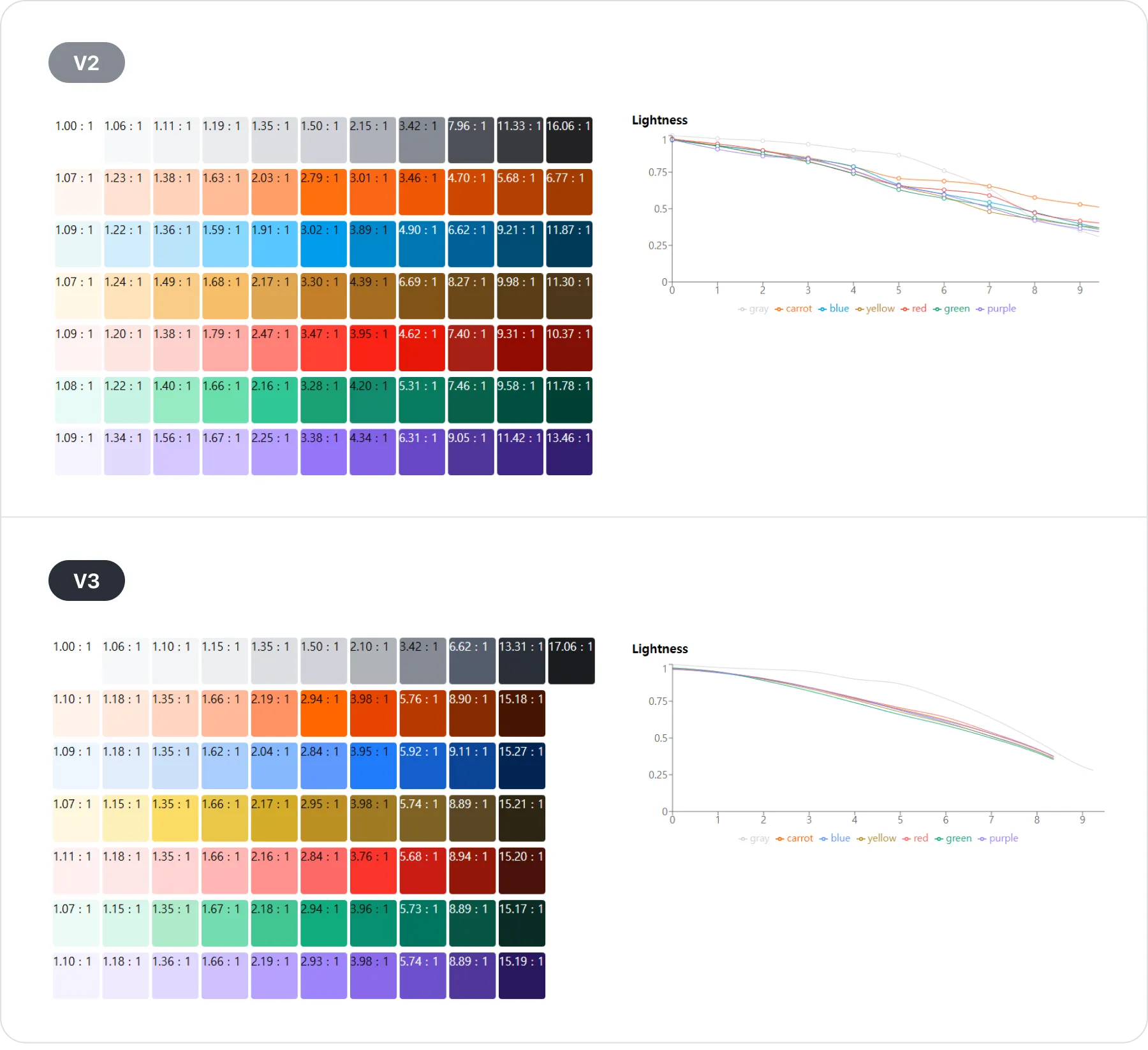Click the Lightness title of the V3 chart

click(x=659, y=649)
